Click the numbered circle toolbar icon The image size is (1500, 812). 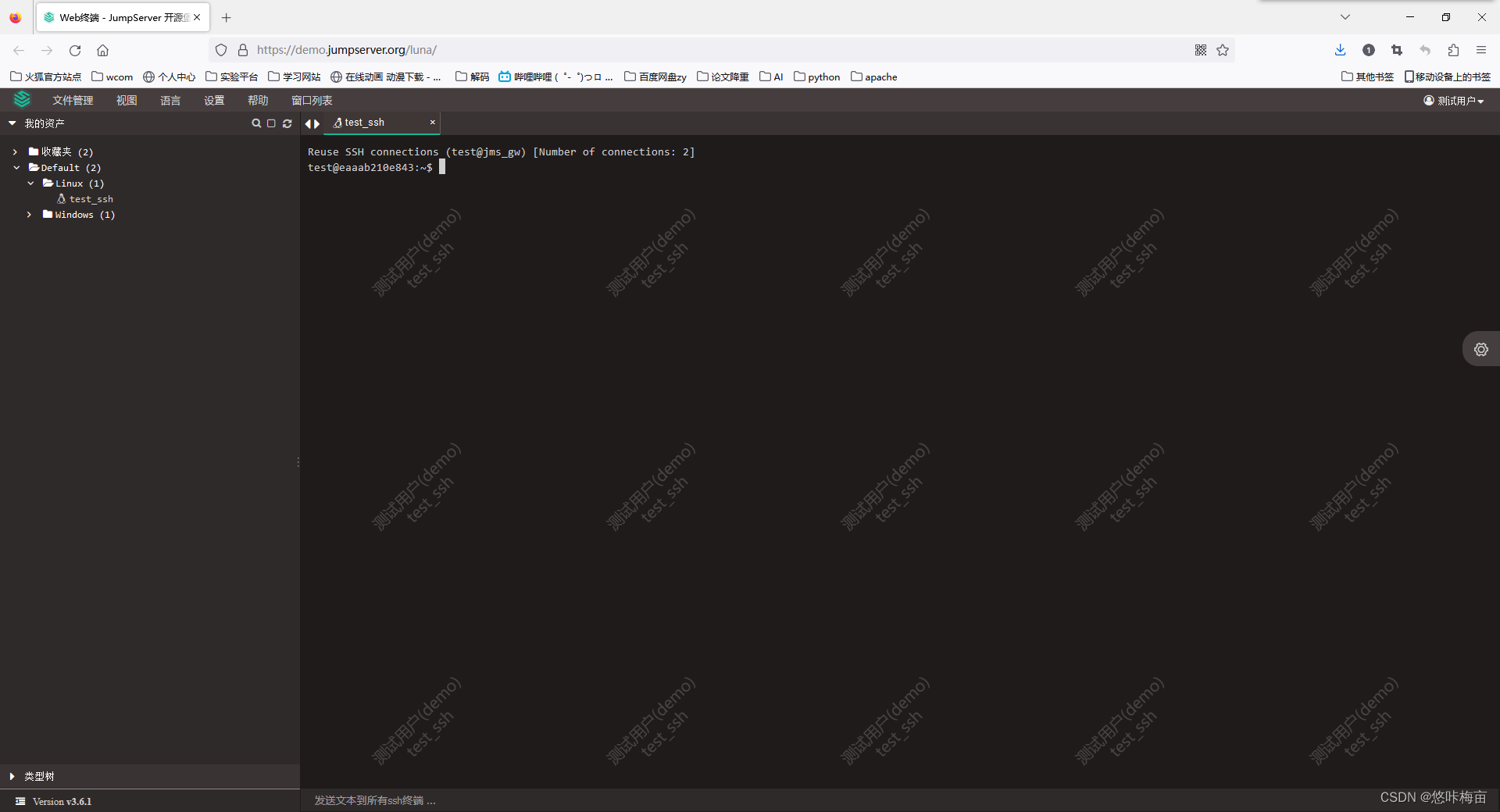pos(1369,50)
